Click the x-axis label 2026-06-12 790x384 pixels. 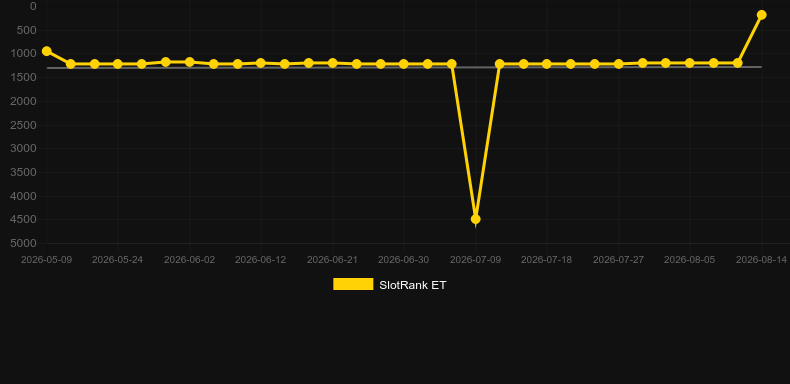(260, 260)
